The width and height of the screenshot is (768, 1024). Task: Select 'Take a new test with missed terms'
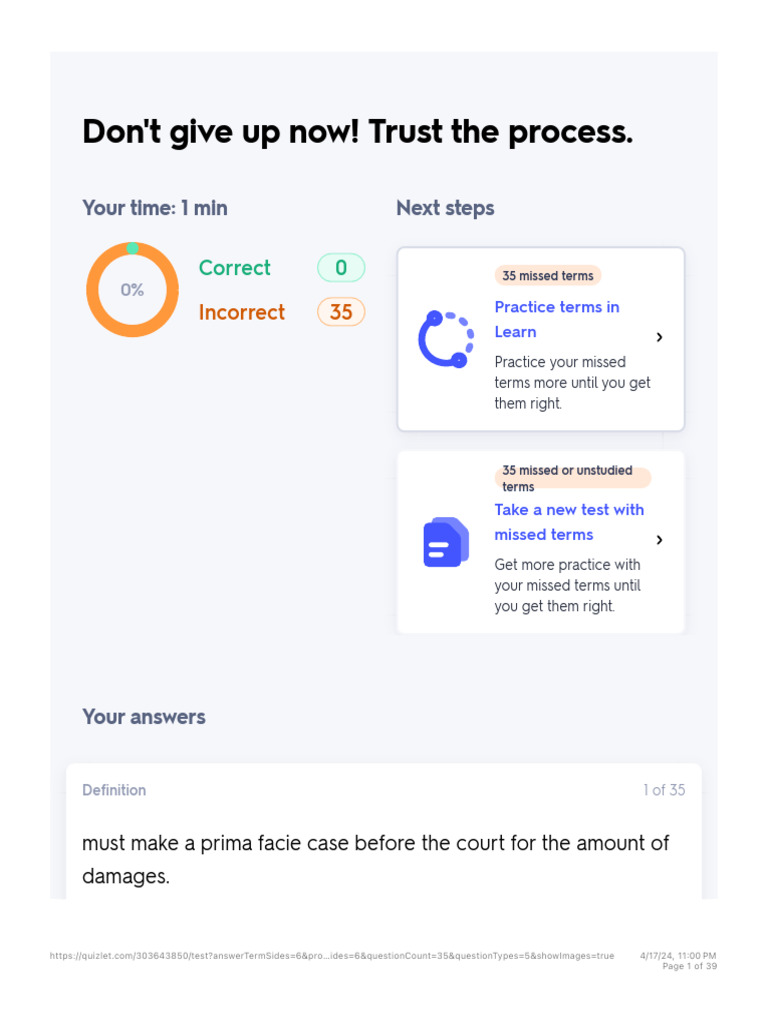tap(569, 522)
